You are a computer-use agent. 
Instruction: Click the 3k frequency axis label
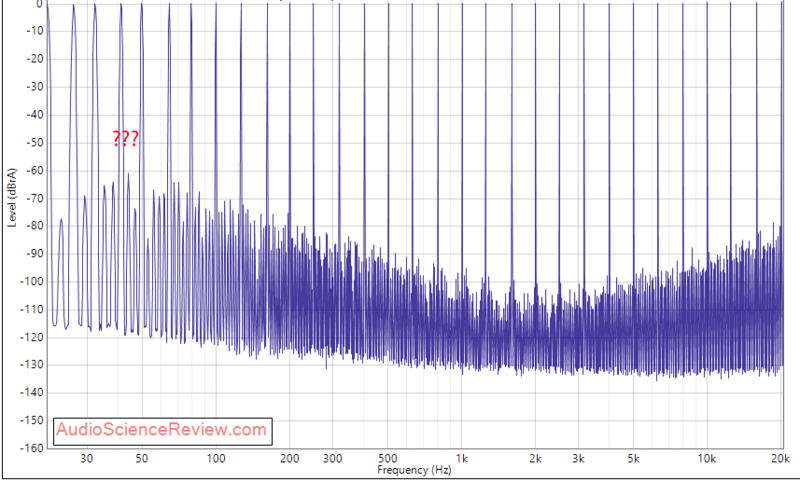click(x=578, y=459)
